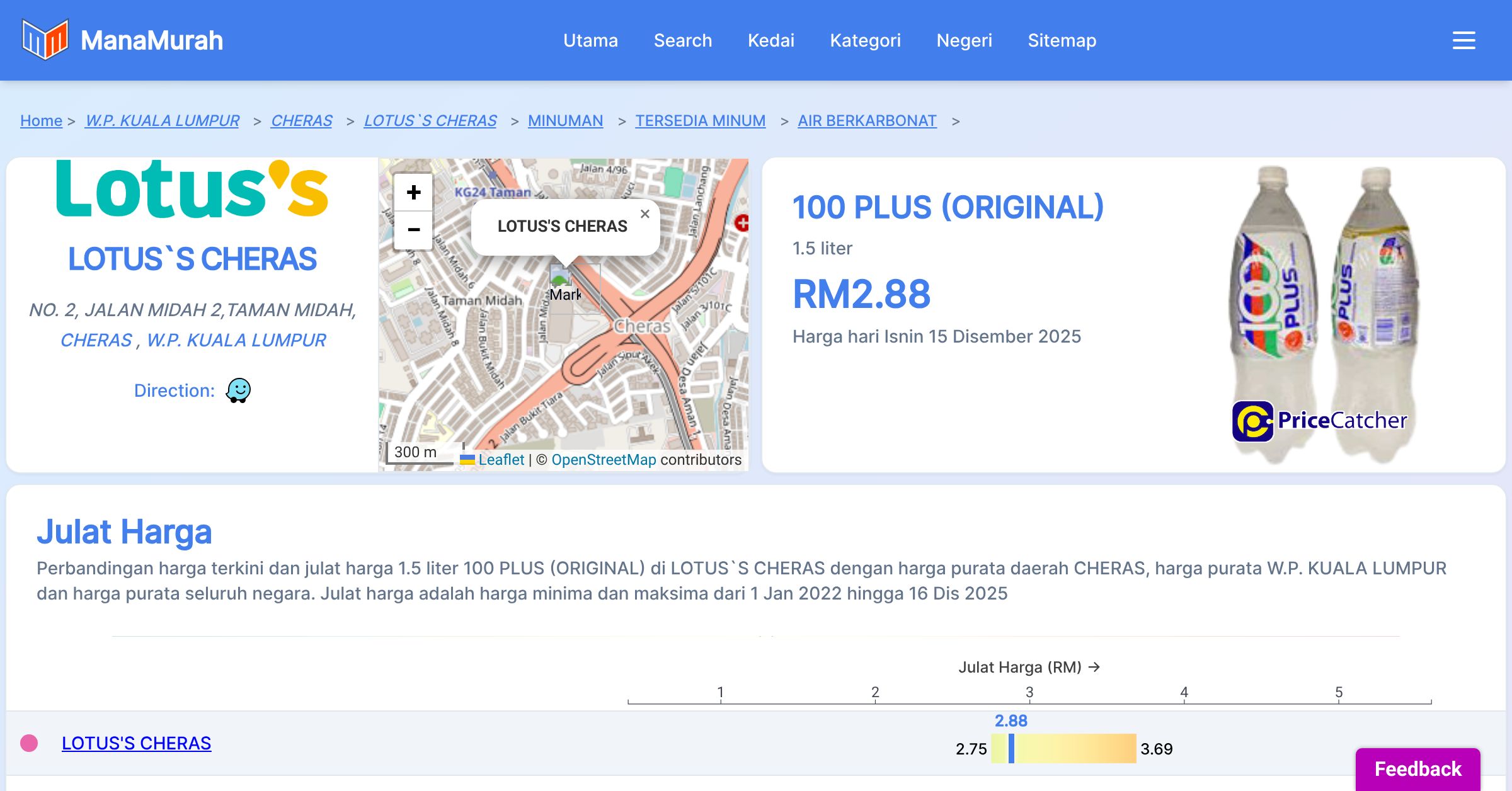
Task: Click the map marker for Lotus's
Action: [x=560, y=277]
